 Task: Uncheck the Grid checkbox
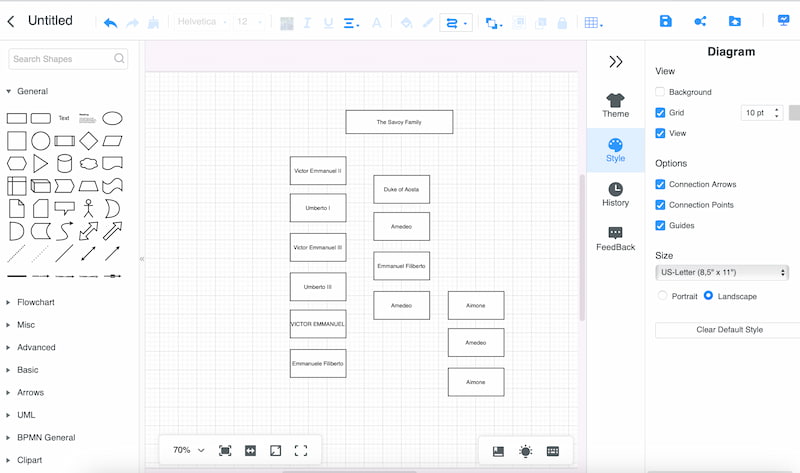660,113
